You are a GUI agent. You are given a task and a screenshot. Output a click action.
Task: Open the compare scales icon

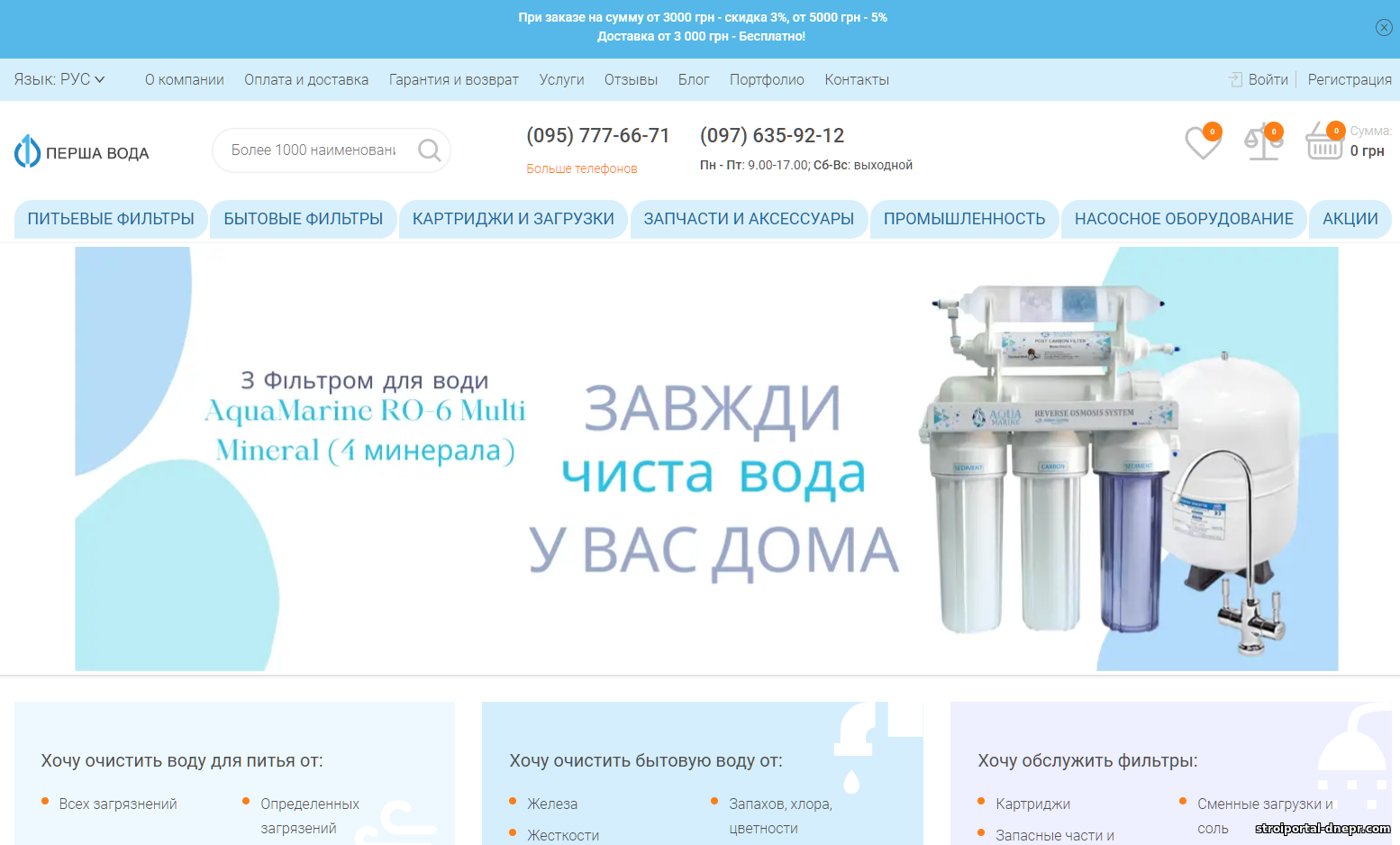click(1263, 142)
